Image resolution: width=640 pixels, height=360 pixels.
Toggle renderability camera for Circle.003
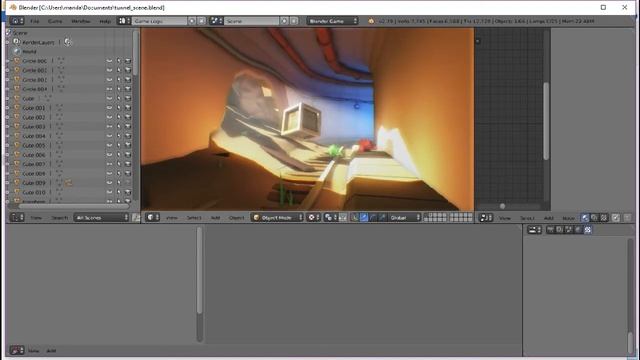click(x=128, y=89)
